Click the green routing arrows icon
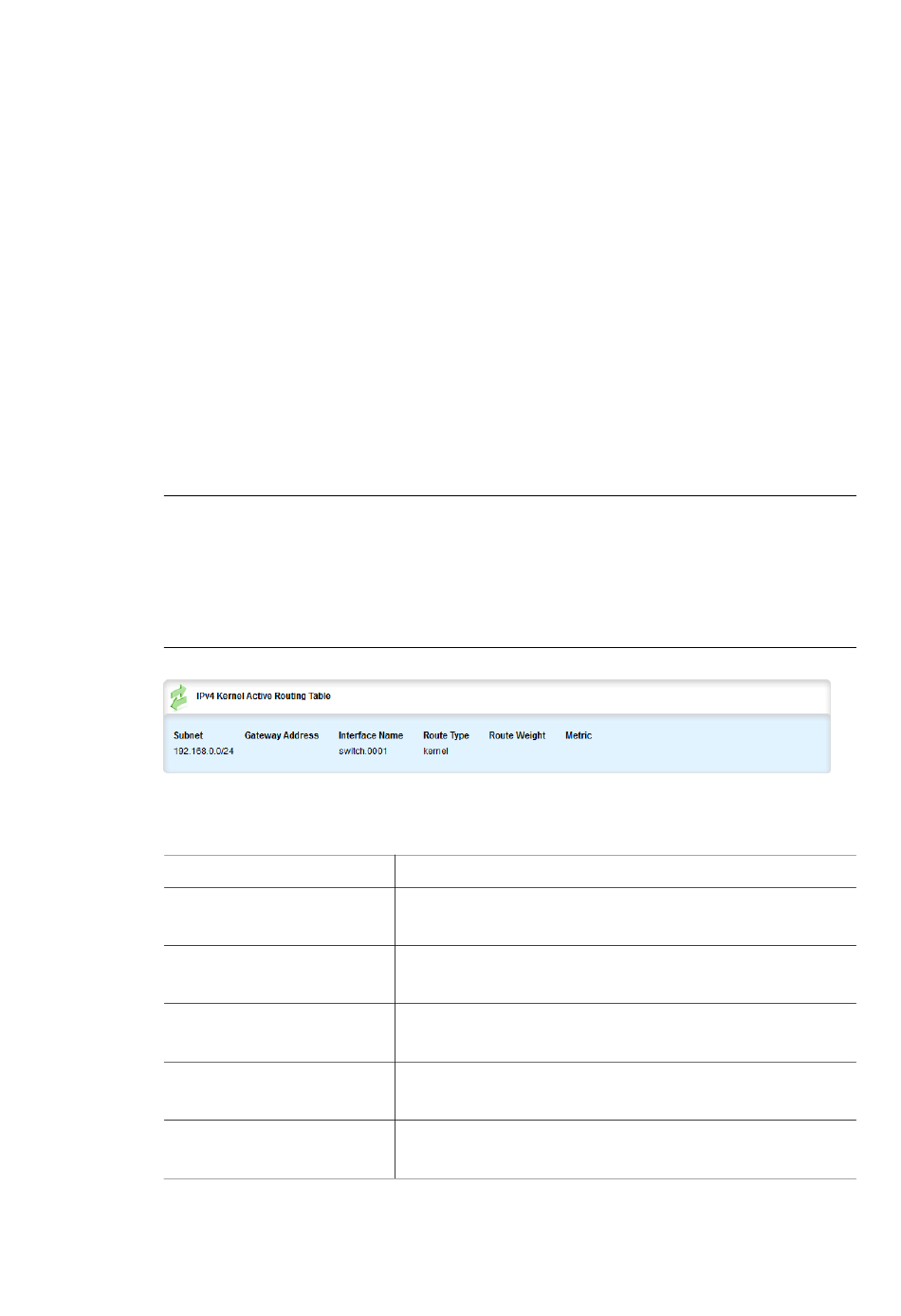 tap(178, 697)
